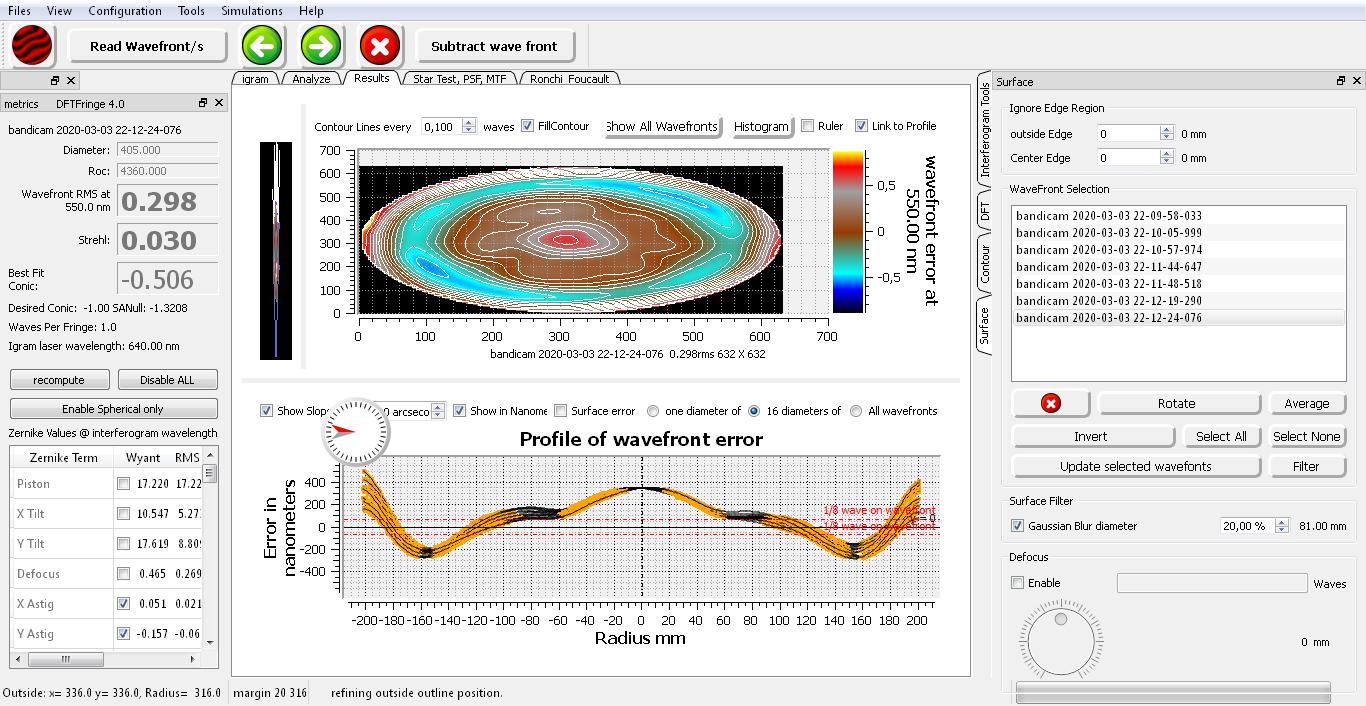
Task: Go to previous wavefront with green left arrow
Action: [263, 46]
